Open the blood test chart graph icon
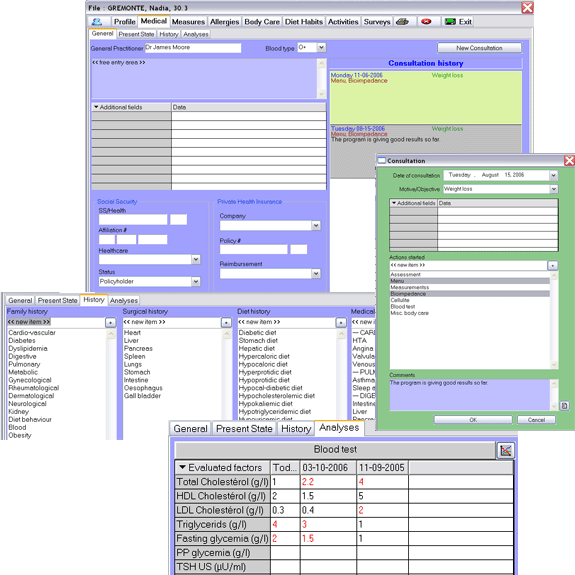This screenshot has width=575, height=575. pos(505,451)
